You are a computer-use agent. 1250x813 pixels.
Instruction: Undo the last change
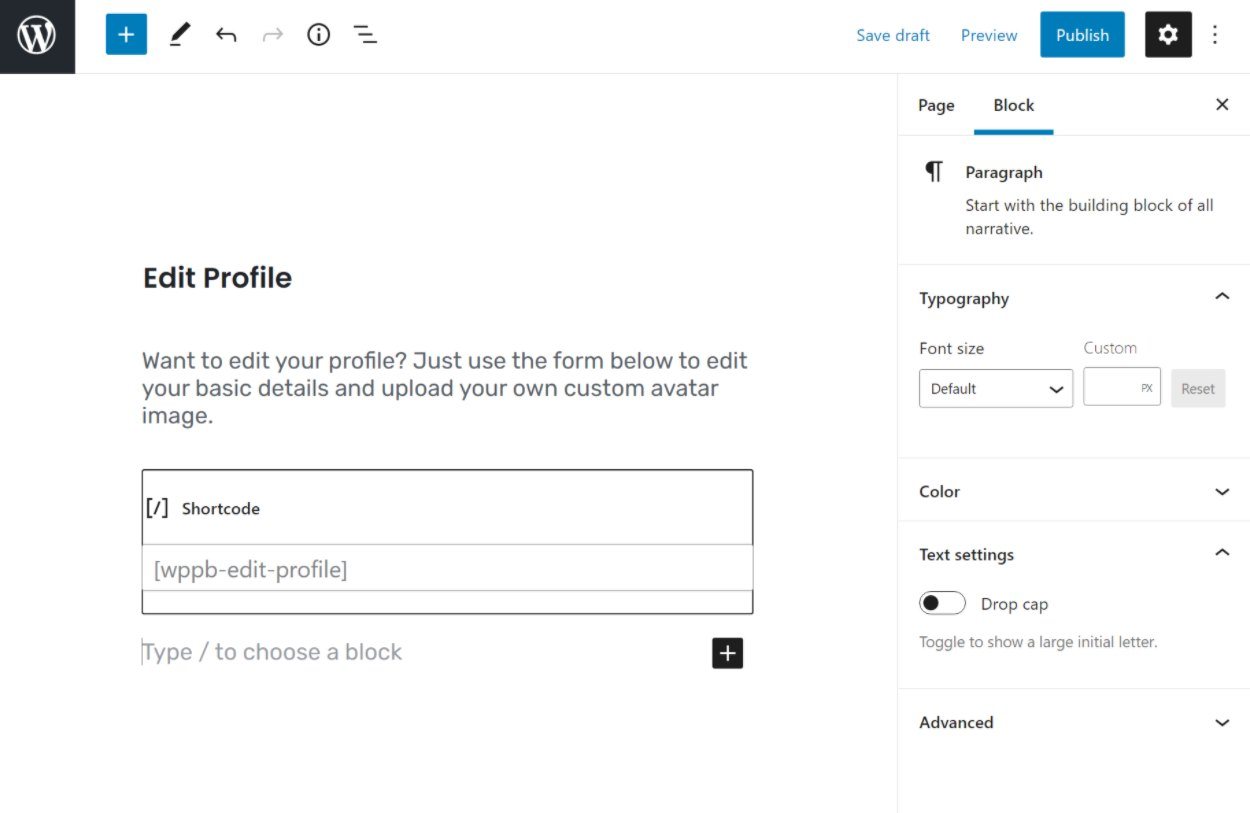tap(226, 35)
